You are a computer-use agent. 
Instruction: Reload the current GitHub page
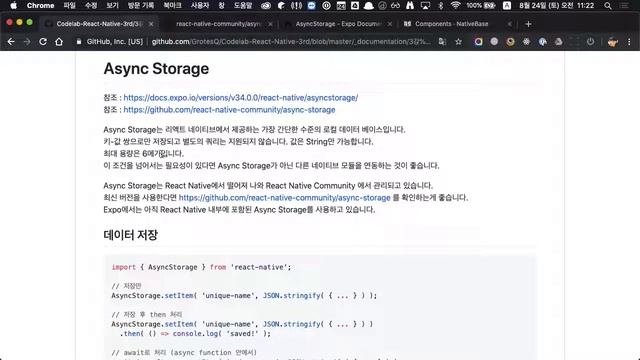coord(43,42)
